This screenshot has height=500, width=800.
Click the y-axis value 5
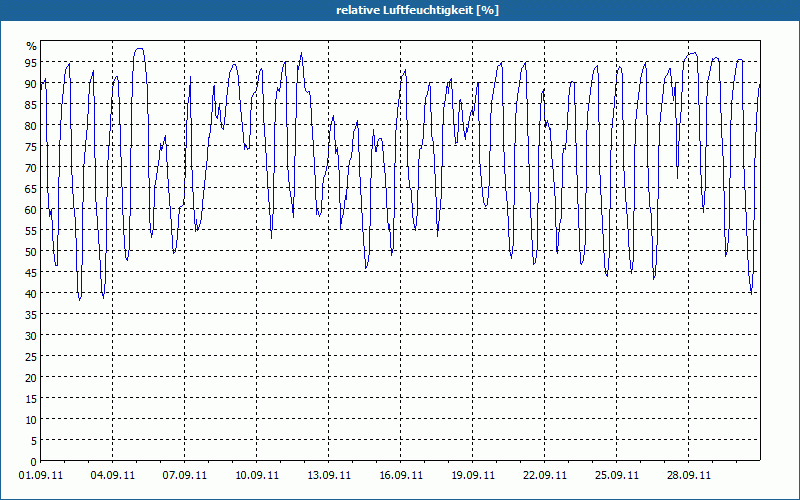(x=34, y=440)
